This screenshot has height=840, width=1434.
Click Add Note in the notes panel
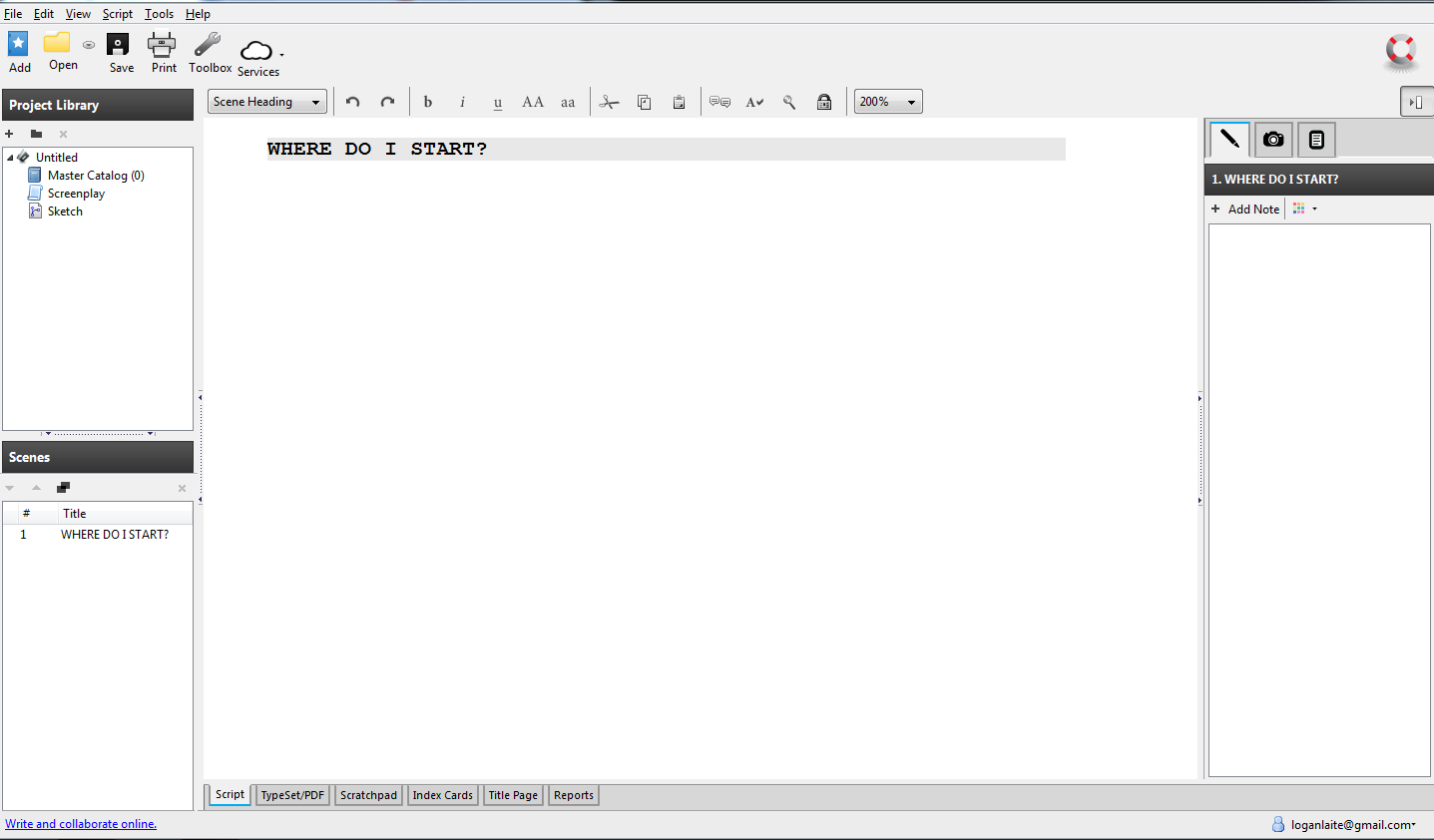pyautogui.click(x=1244, y=209)
